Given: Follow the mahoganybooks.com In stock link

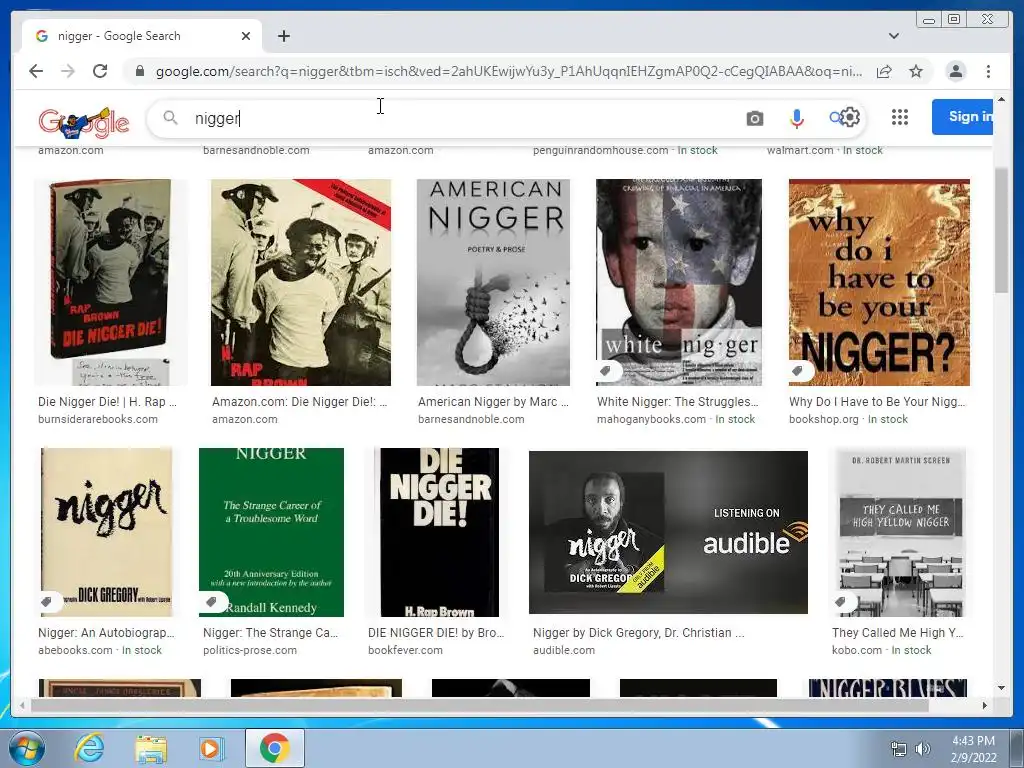Looking at the screenshot, I should click(676, 419).
